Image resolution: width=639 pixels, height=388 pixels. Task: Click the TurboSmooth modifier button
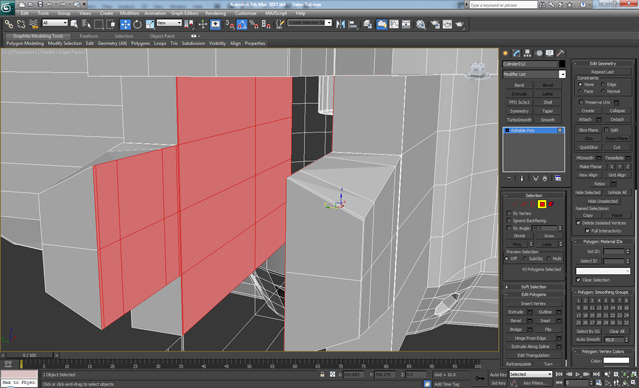click(519, 120)
